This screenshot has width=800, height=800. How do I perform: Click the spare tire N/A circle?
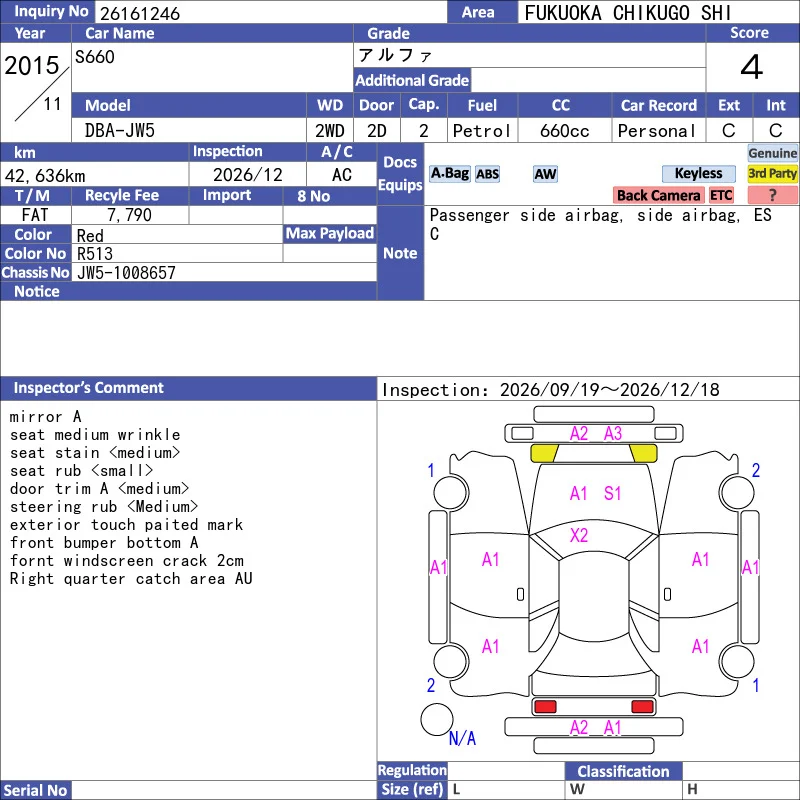[437, 719]
